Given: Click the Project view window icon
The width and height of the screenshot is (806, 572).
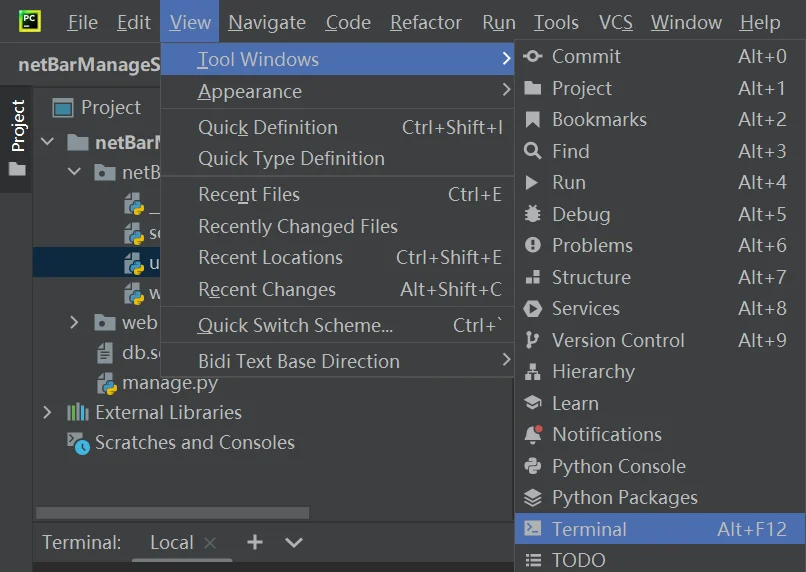Looking at the screenshot, I should pos(63,108).
